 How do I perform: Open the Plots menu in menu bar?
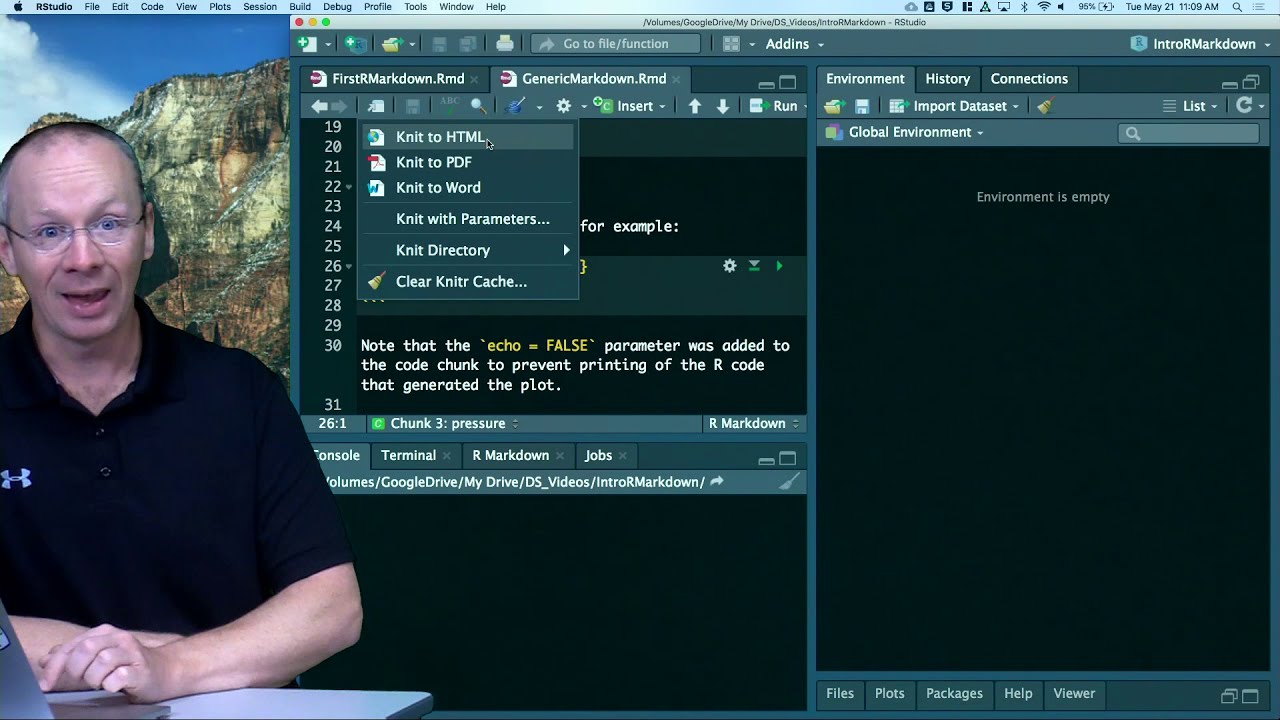(x=220, y=7)
